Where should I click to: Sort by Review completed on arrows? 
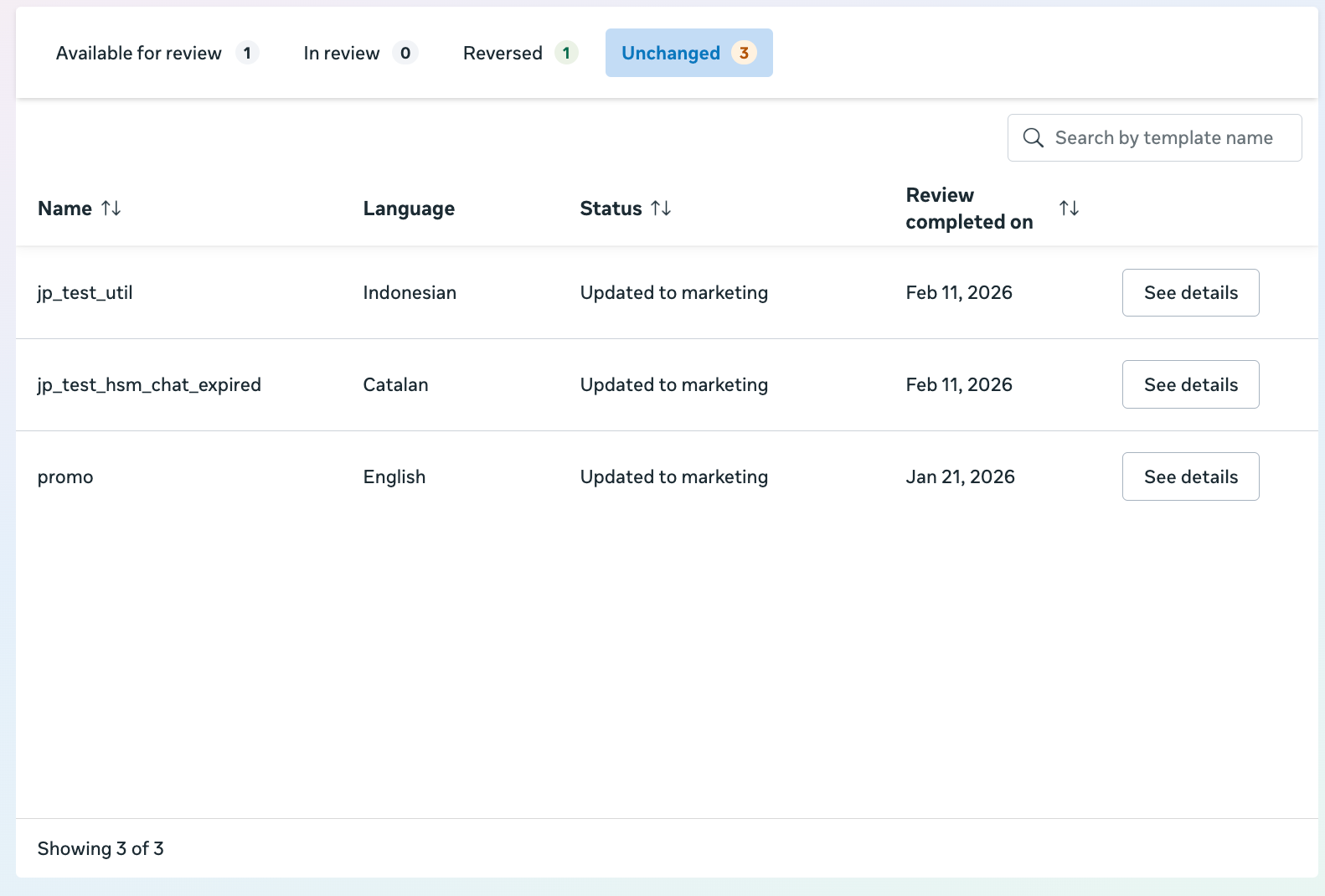[x=1069, y=209]
